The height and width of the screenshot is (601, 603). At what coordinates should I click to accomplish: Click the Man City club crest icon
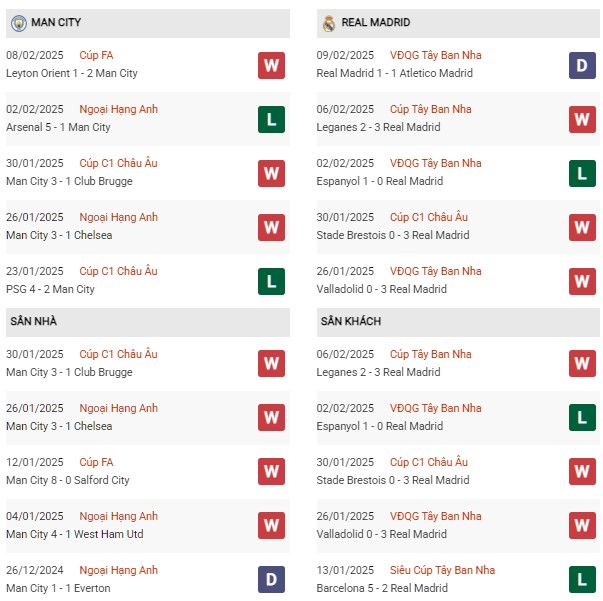(x=18, y=23)
